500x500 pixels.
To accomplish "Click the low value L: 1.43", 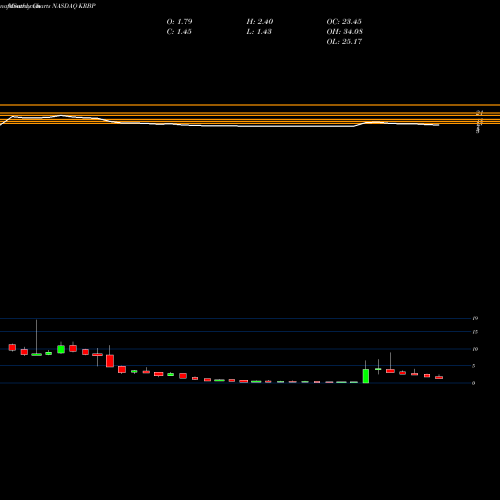I will 259,32.
